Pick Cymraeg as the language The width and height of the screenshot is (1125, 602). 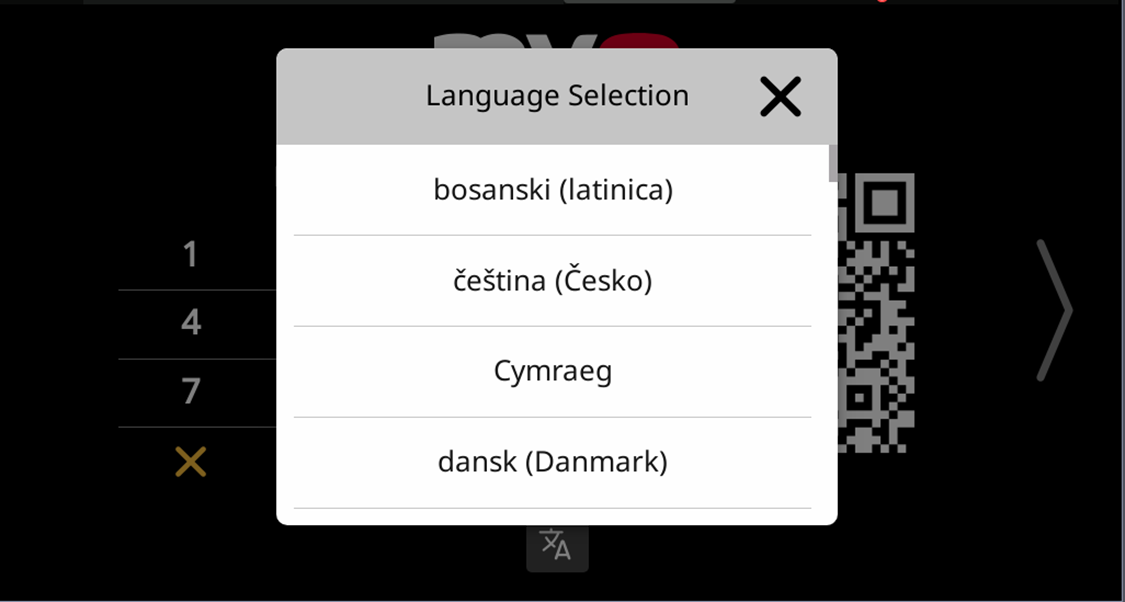click(552, 371)
